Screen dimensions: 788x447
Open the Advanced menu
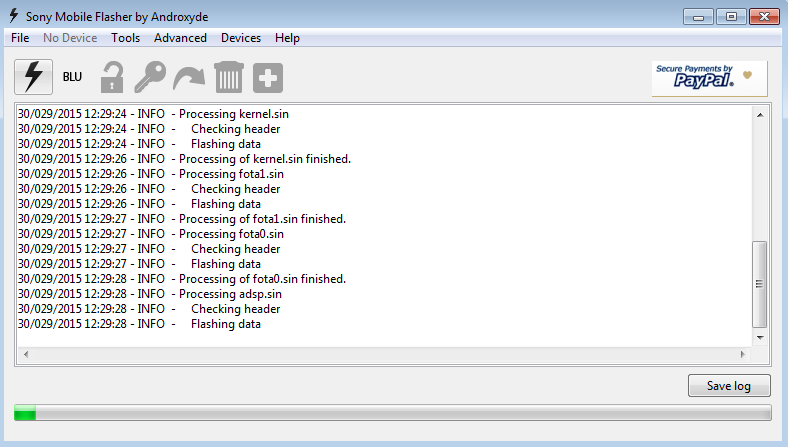tap(180, 38)
